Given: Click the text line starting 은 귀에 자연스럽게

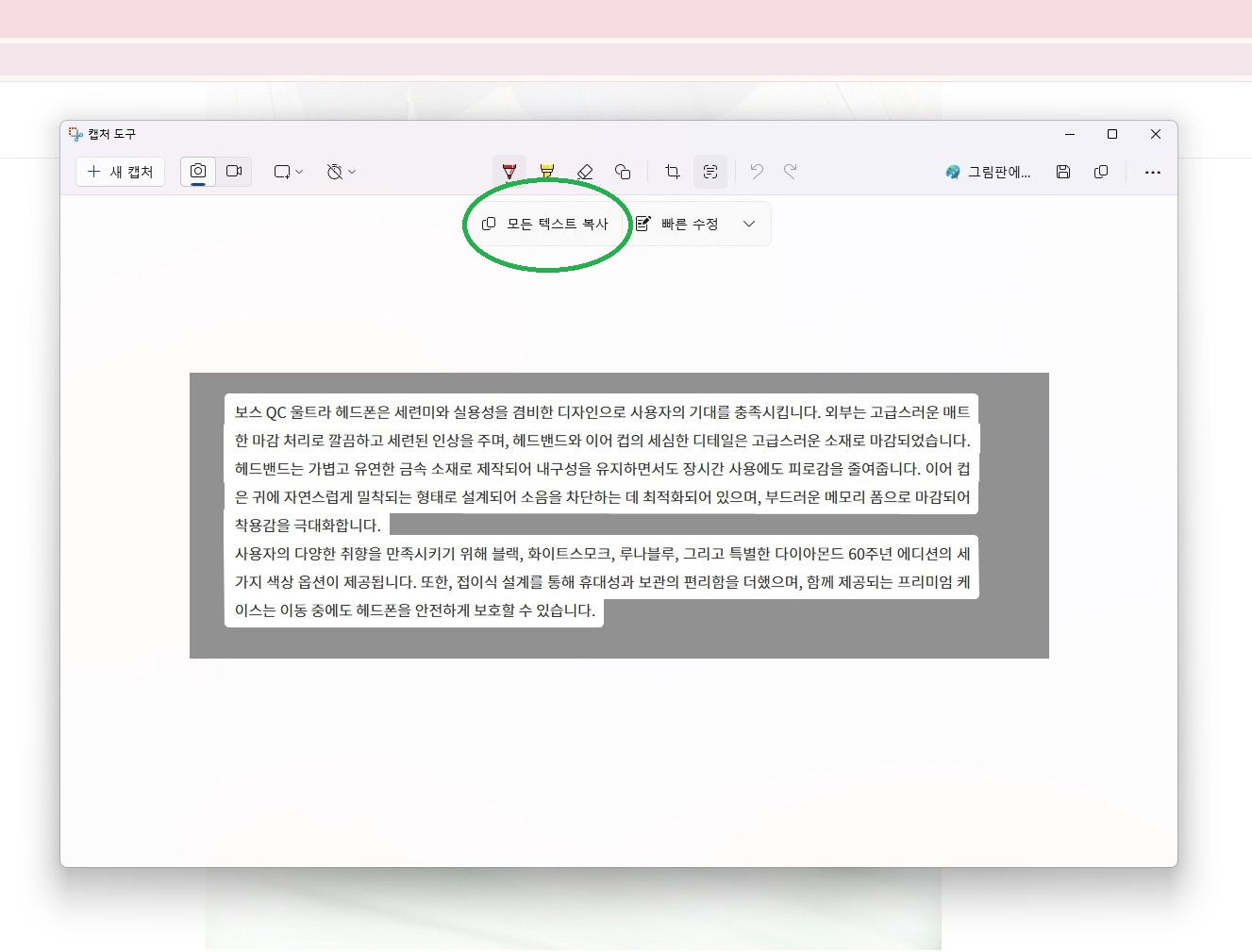Looking at the screenshot, I should click(602, 497).
